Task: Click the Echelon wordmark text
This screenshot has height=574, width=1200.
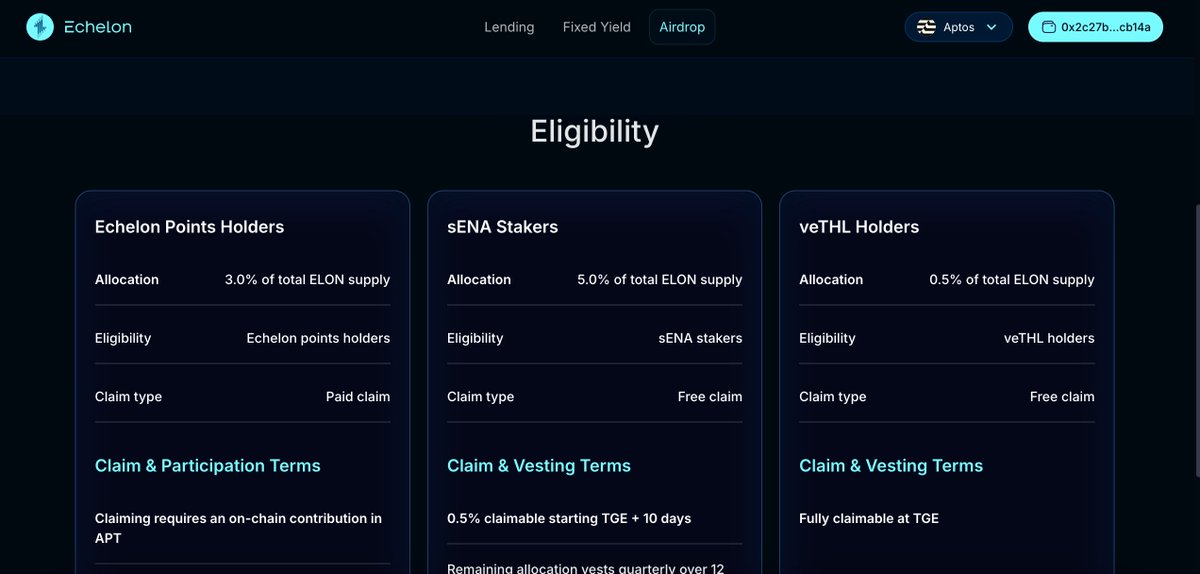Action: coord(97,27)
